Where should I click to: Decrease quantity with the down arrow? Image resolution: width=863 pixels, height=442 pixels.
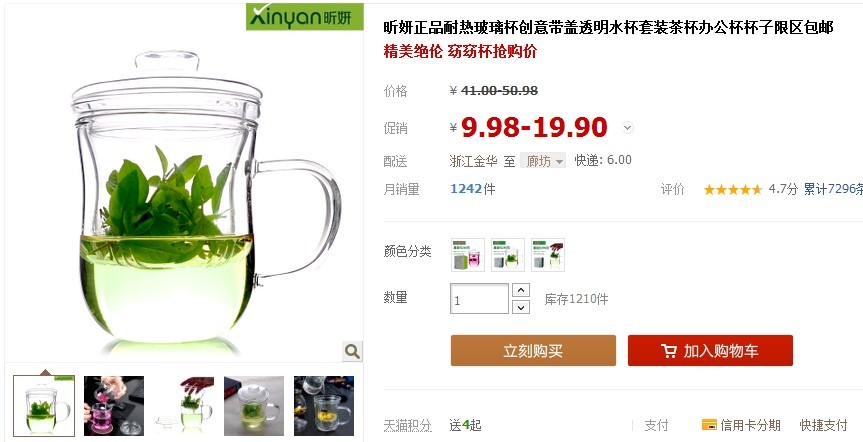coord(521,307)
